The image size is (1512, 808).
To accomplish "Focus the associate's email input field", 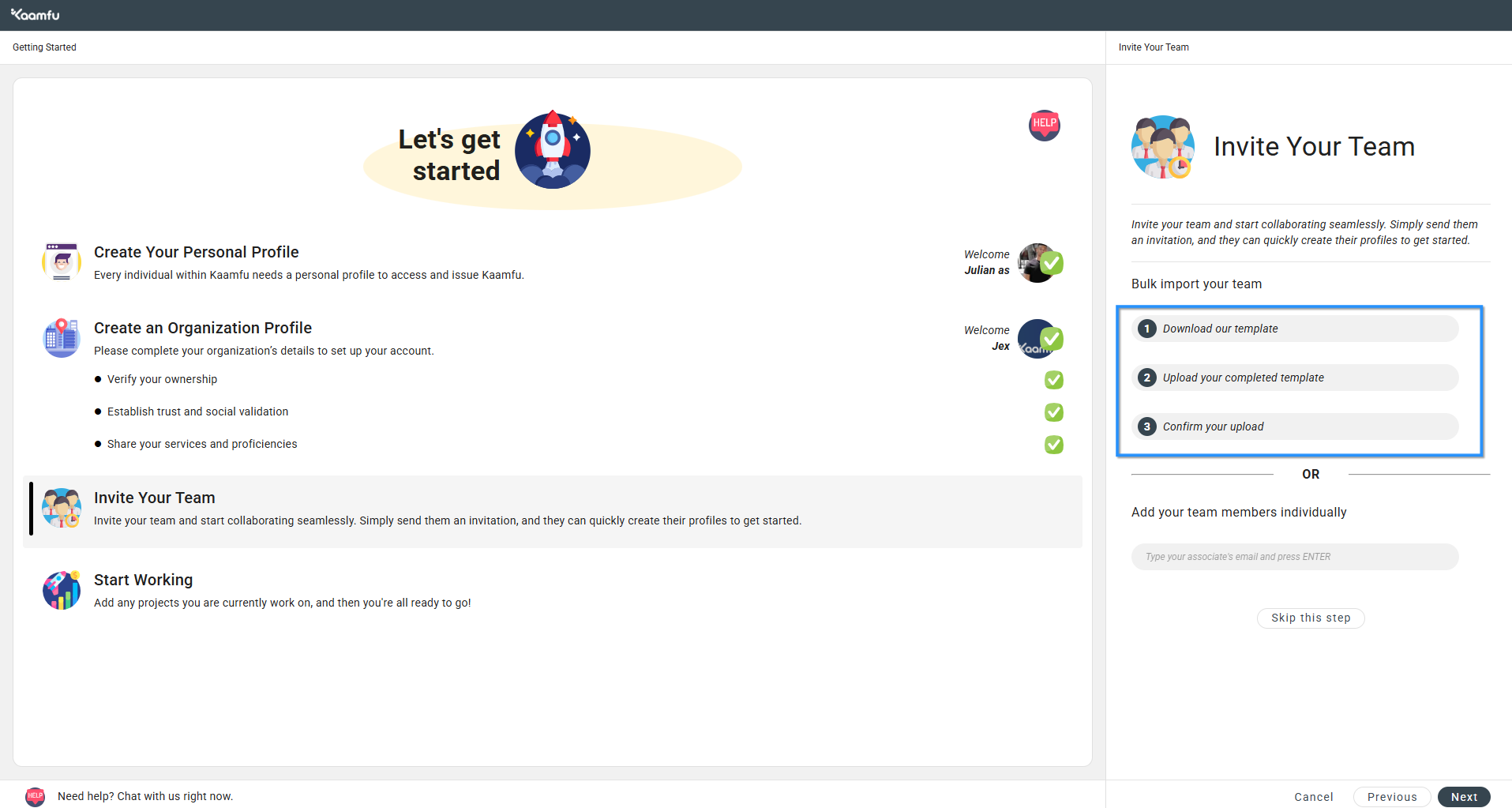I will [1294, 557].
